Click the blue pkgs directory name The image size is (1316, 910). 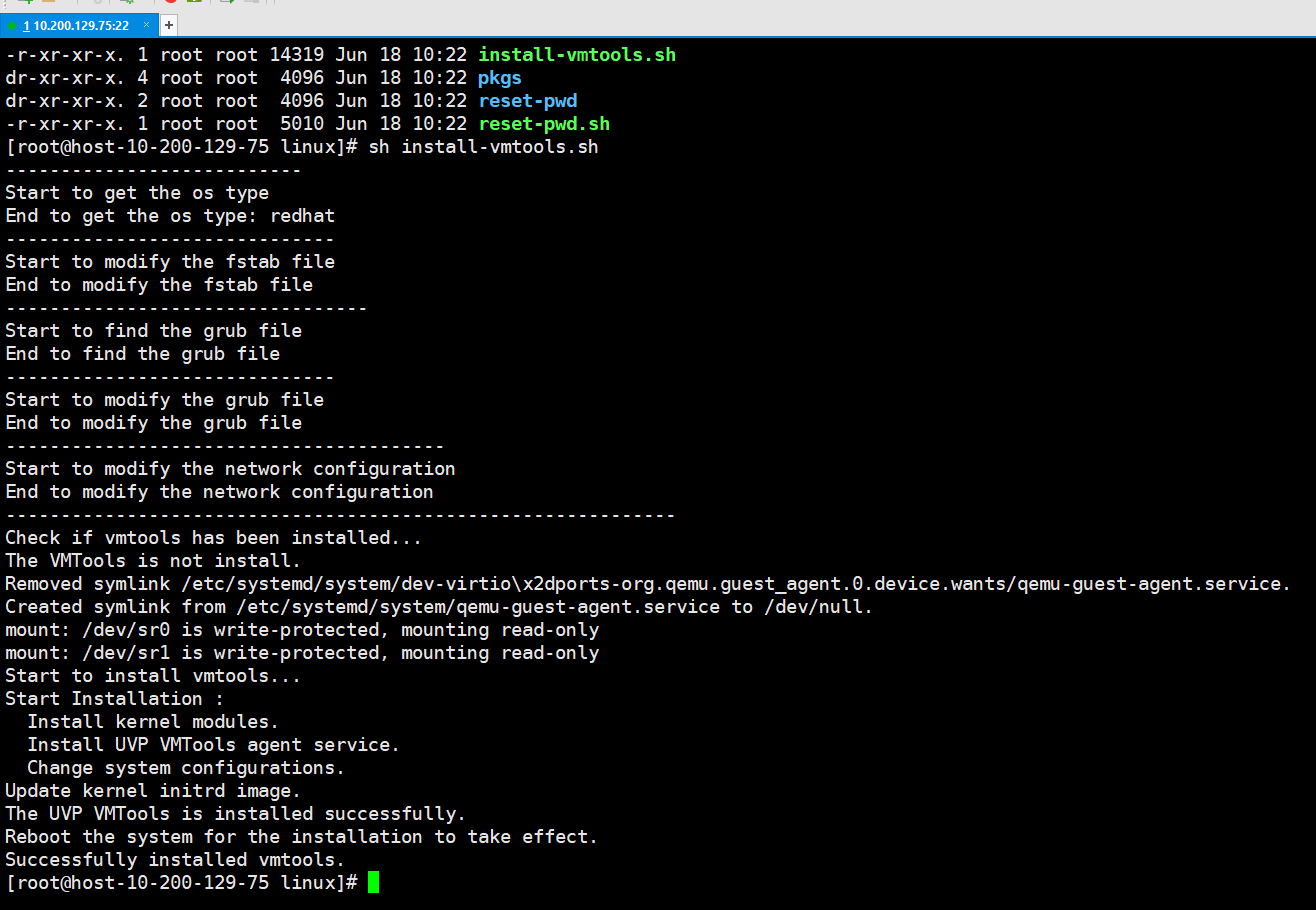tap(500, 78)
